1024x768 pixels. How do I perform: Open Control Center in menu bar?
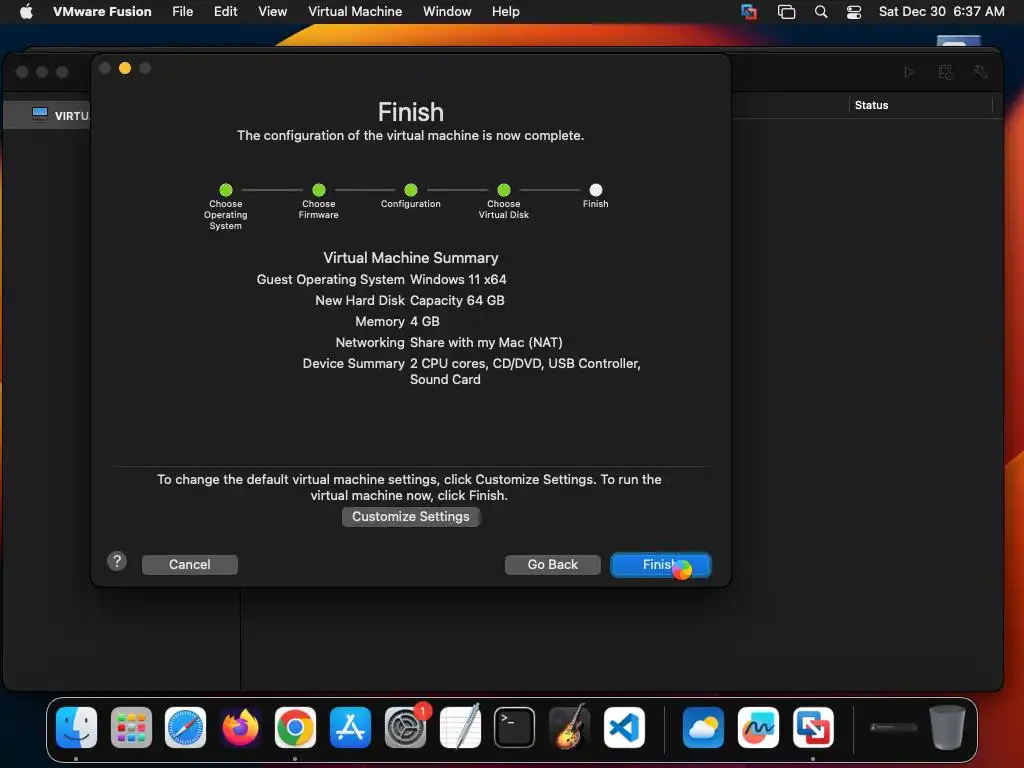coord(854,11)
